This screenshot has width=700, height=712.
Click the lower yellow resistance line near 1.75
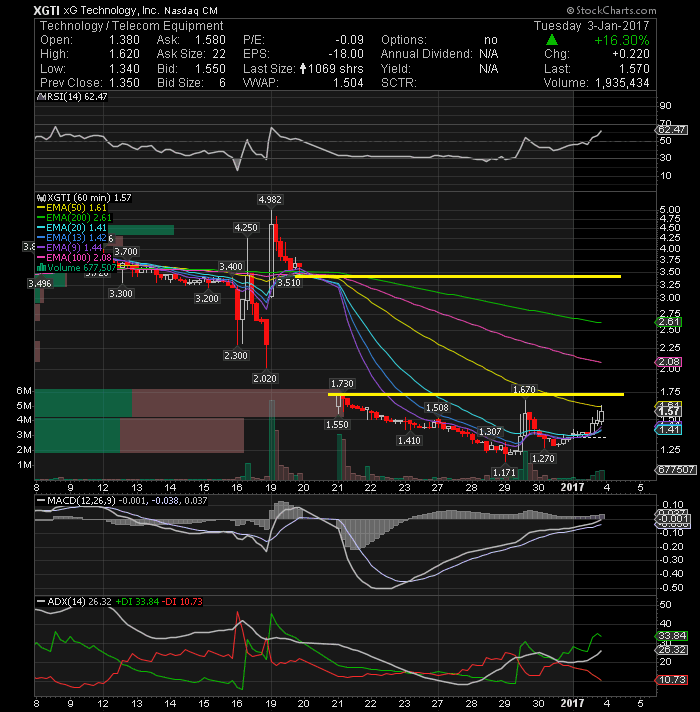tap(475, 394)
